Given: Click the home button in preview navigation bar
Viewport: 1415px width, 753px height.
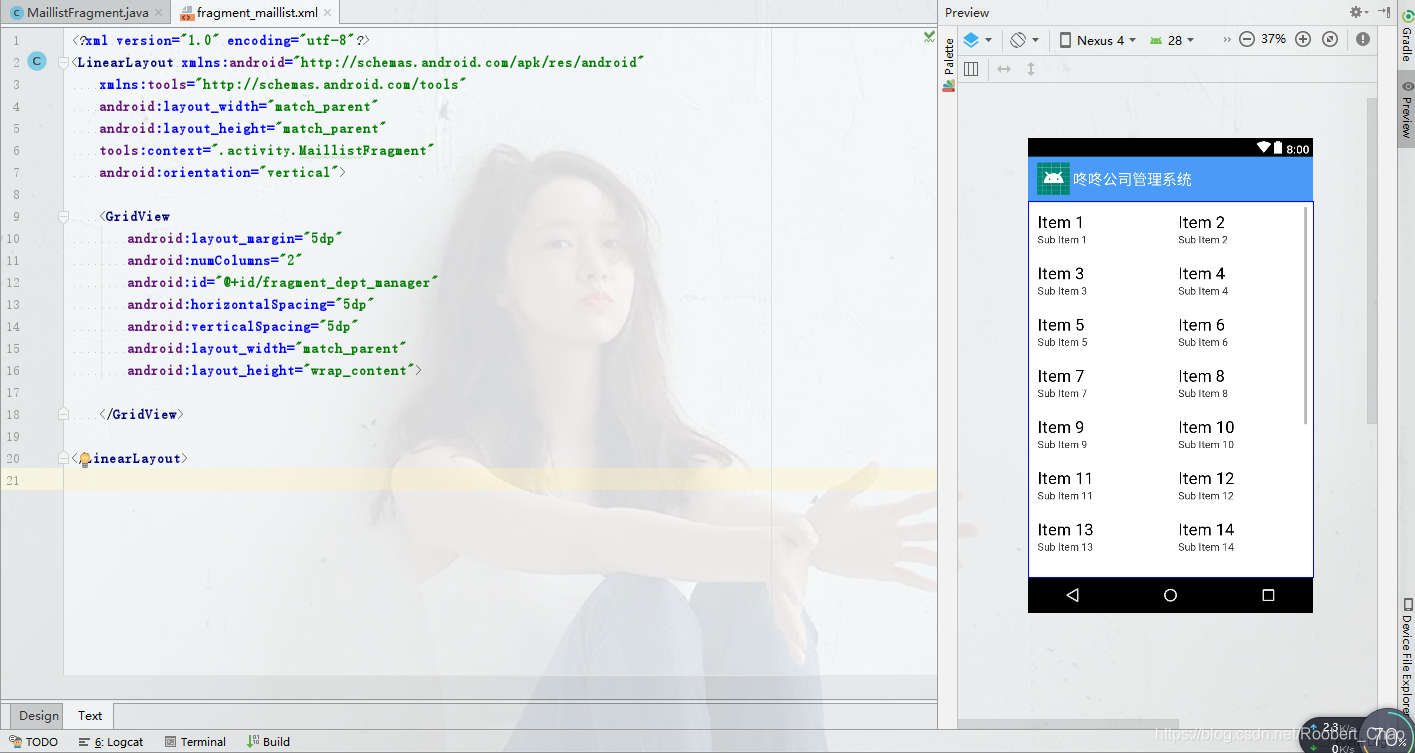Looking at the screenshot, I should tap(1170, 595).
